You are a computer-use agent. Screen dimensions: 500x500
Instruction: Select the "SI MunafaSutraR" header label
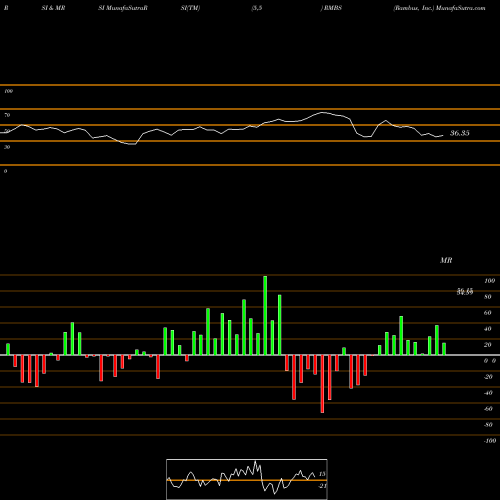(123, 8)
